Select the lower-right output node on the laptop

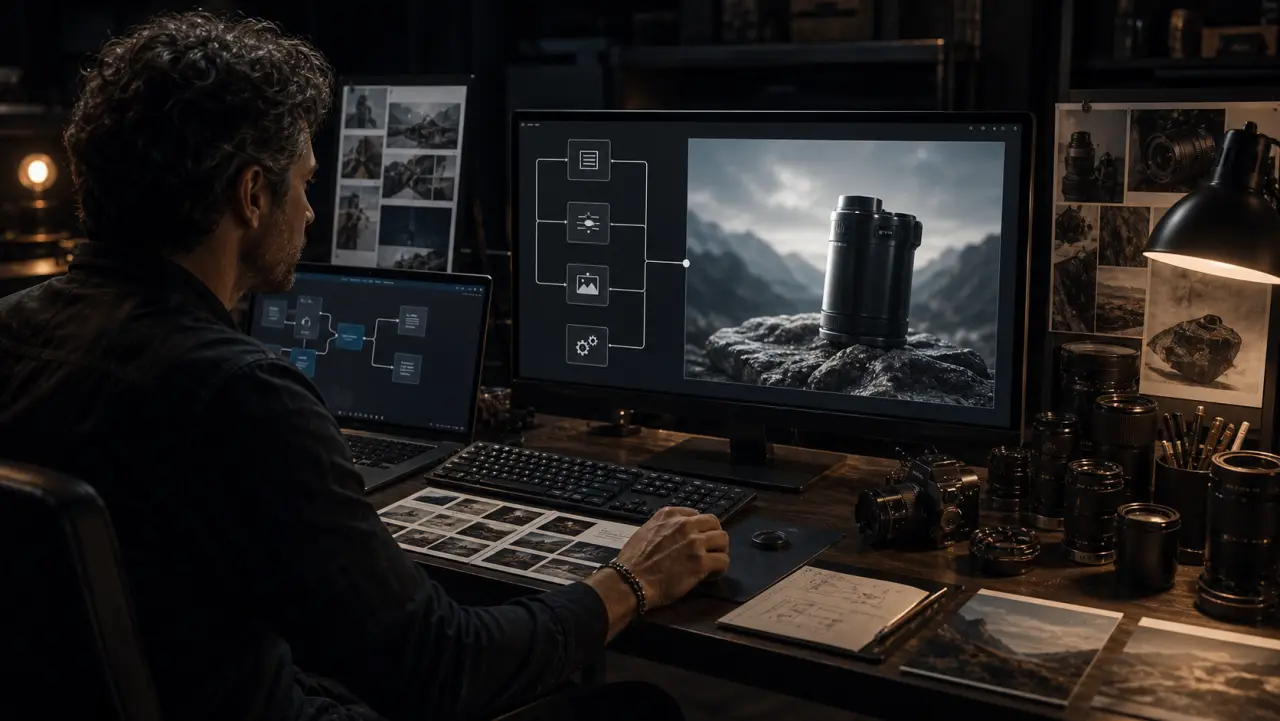pyautogui.click(x=407, y=368)
